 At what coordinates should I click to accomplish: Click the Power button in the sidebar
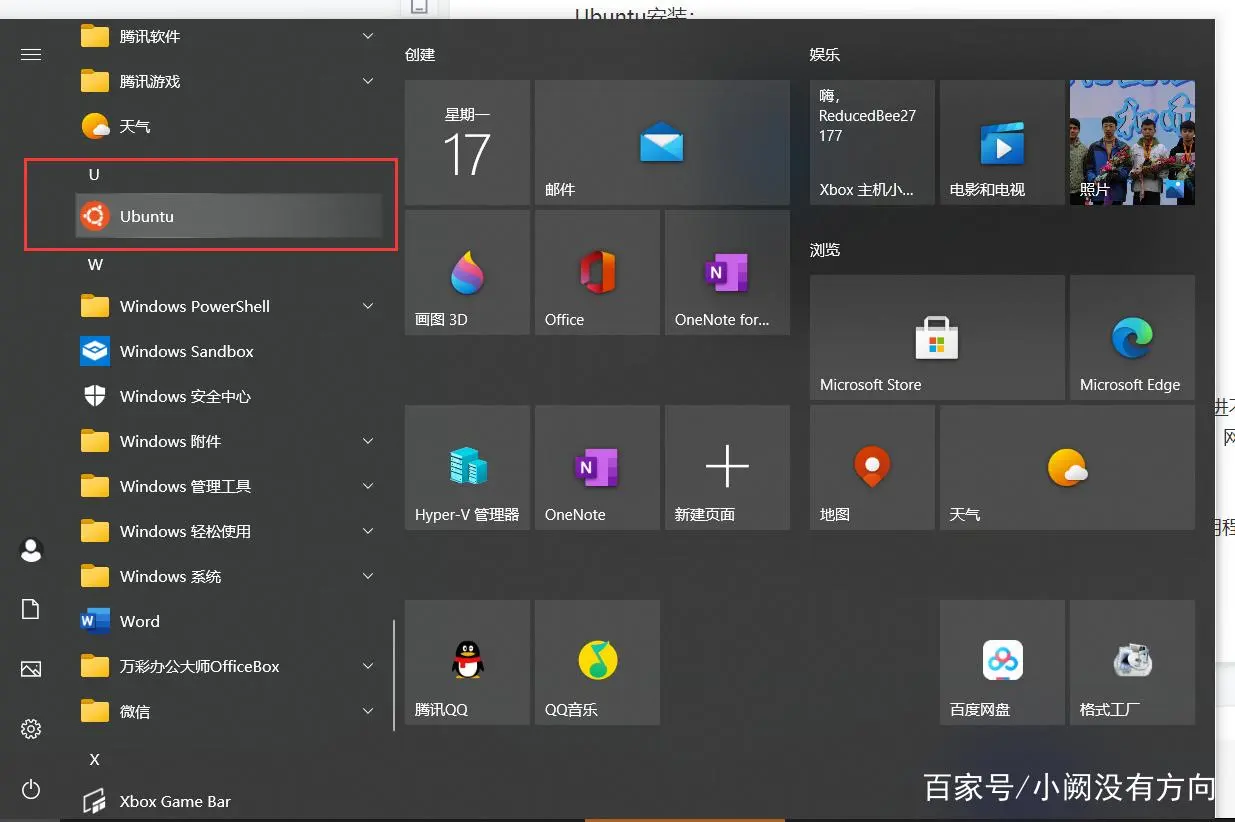point(31,789)
